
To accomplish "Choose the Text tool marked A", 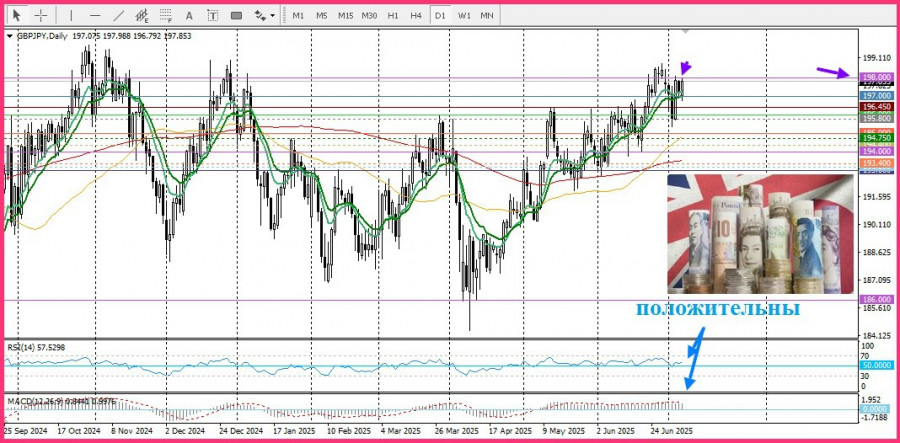I will (x=189, y=15).
